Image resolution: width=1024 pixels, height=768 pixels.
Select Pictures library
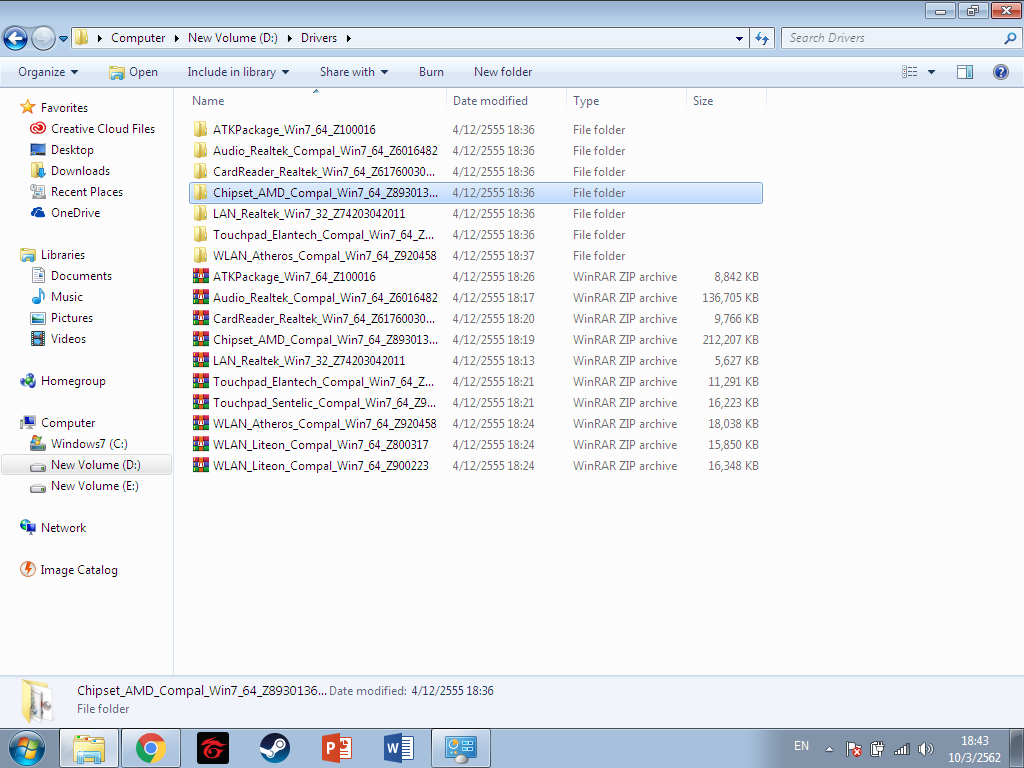point(62,317)
